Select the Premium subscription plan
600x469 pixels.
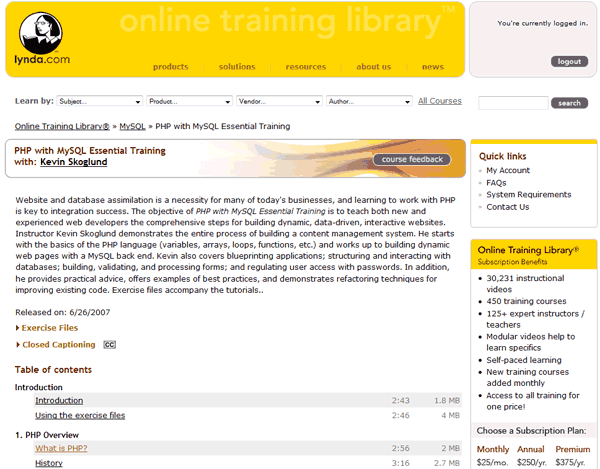(x=573, y=449)
